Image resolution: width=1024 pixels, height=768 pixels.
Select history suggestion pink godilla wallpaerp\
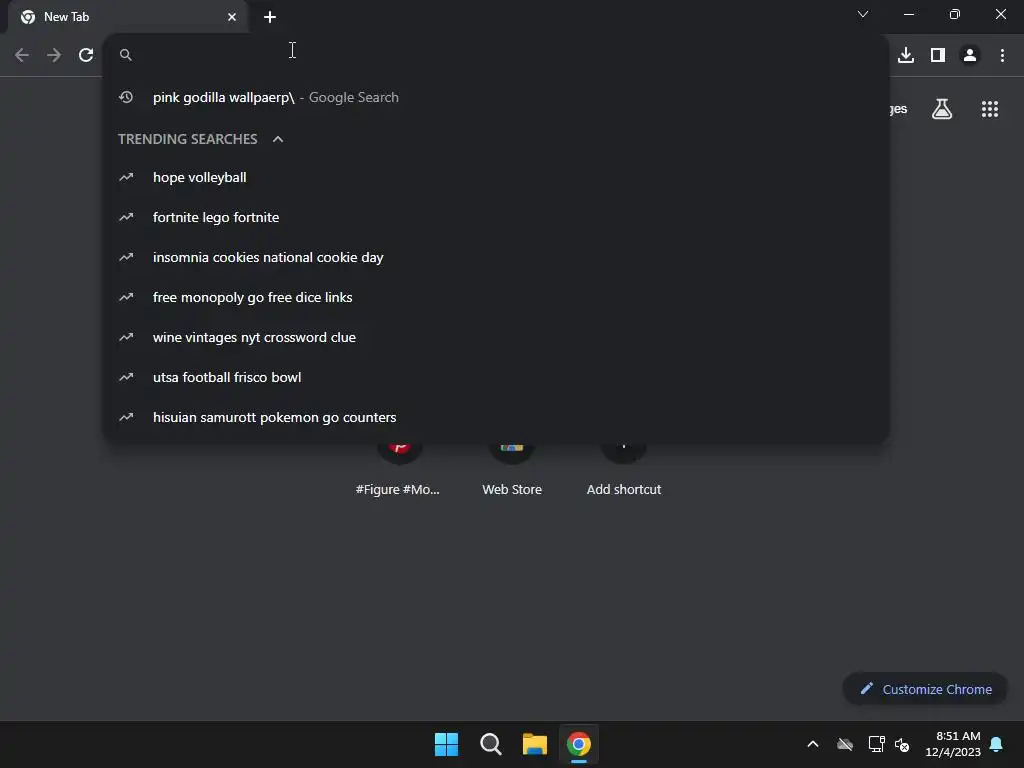click(x=496, y=97)
